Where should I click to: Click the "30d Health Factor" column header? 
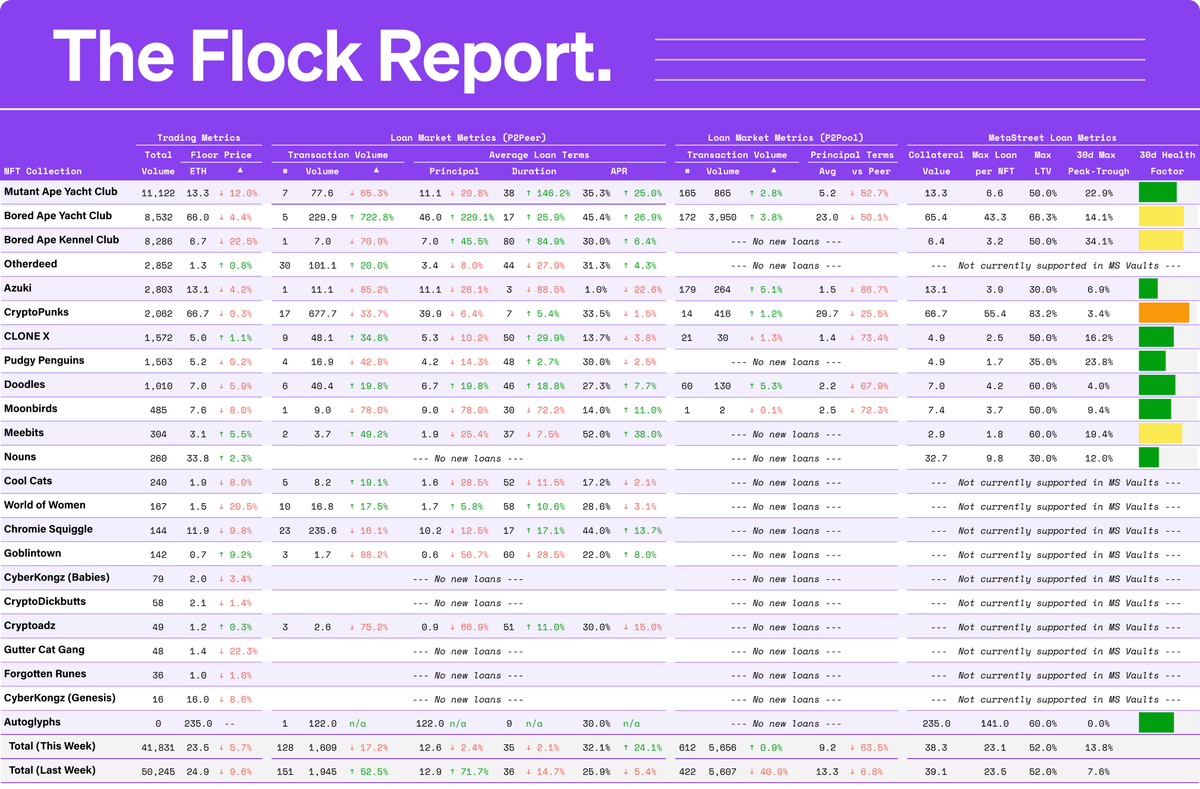click(x=1167, y=163)
